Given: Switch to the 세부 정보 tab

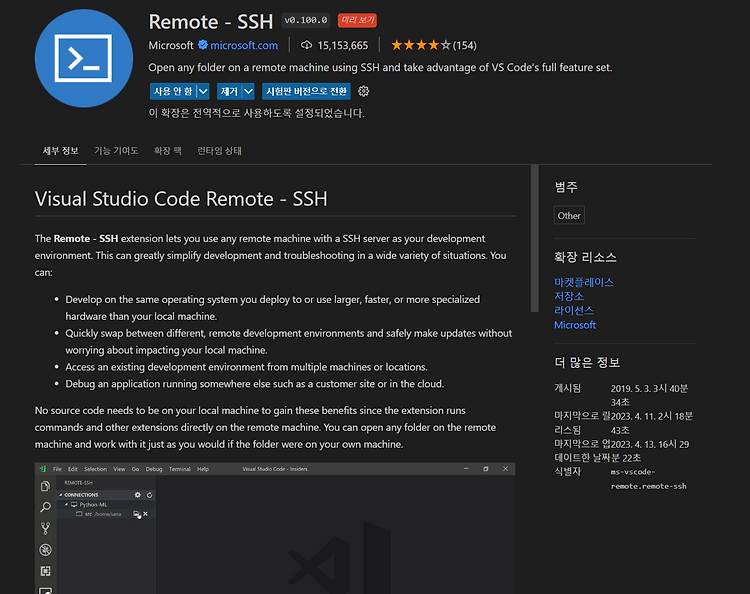Looking at the screenshot, I should click(x=60, y=151).
